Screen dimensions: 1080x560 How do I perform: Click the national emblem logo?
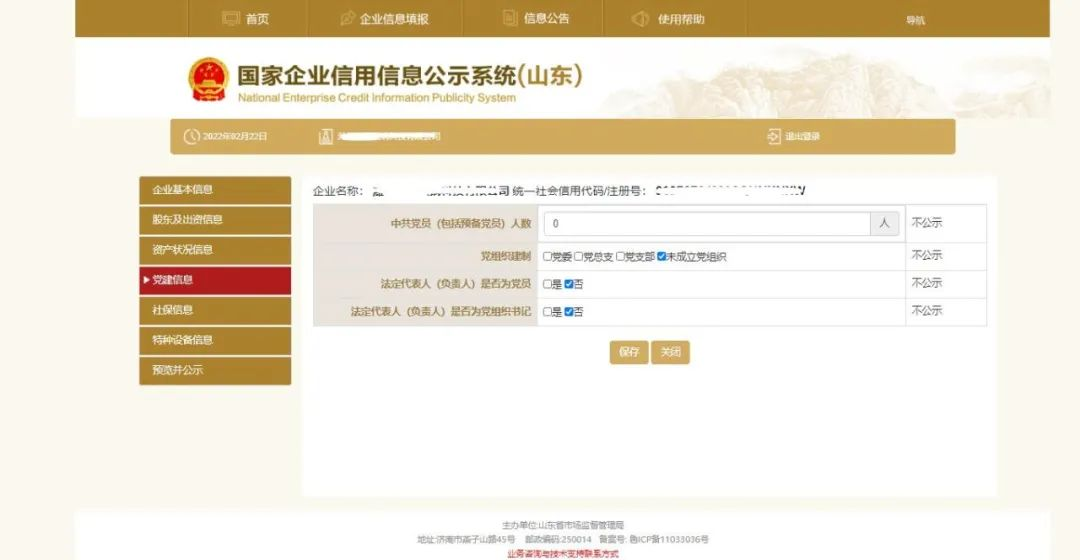click(209, 80)
